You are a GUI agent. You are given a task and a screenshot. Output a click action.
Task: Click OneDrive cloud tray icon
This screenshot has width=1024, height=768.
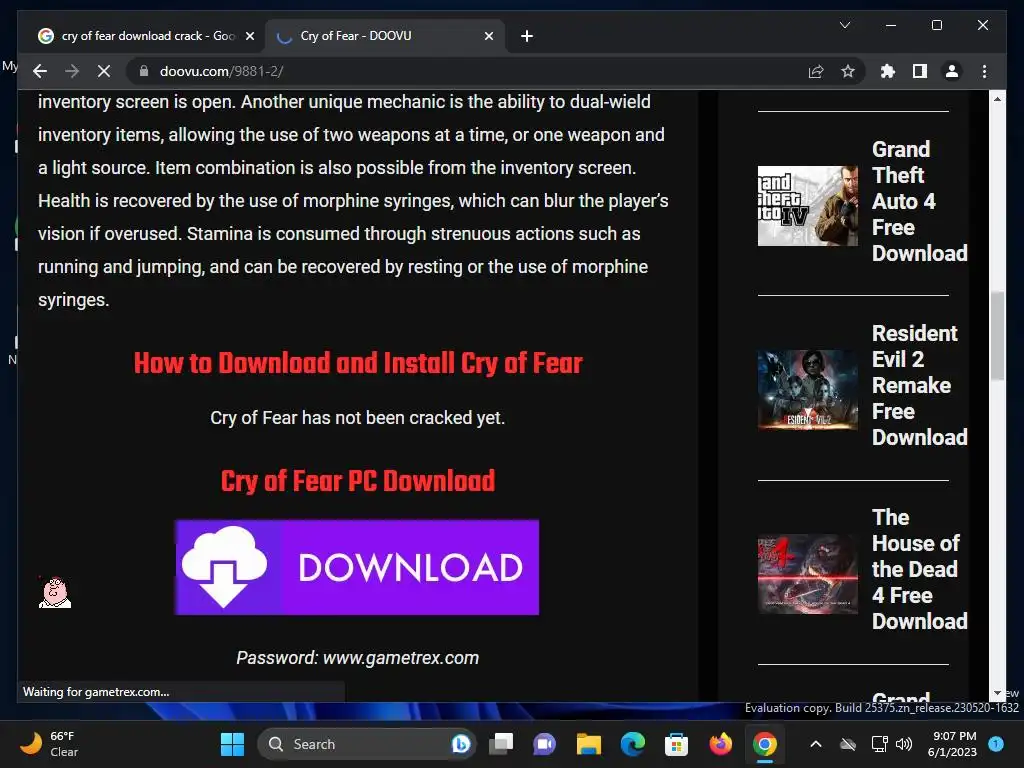[x=848, y=744]
